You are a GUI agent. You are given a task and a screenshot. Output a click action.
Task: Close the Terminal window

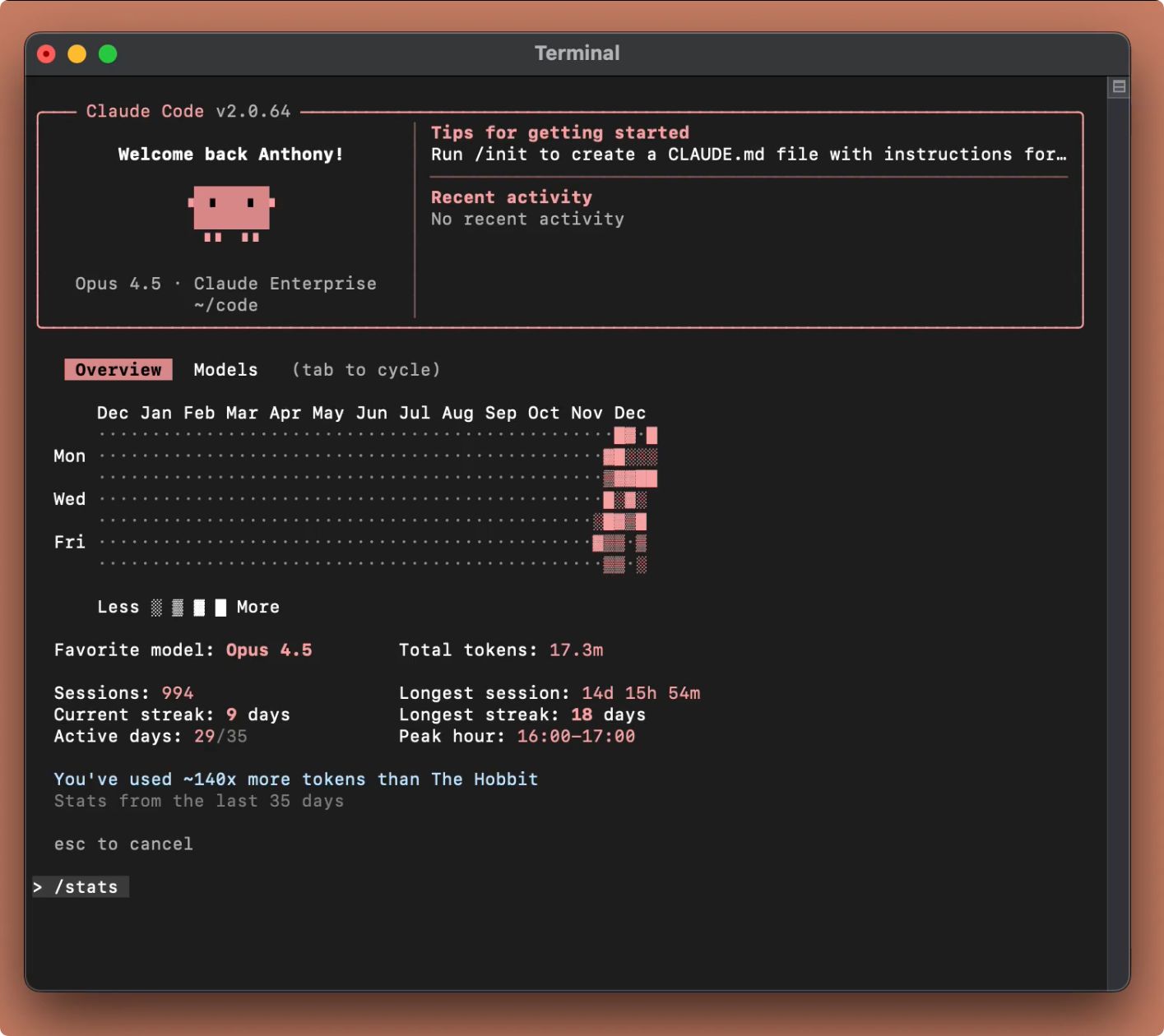46,53
